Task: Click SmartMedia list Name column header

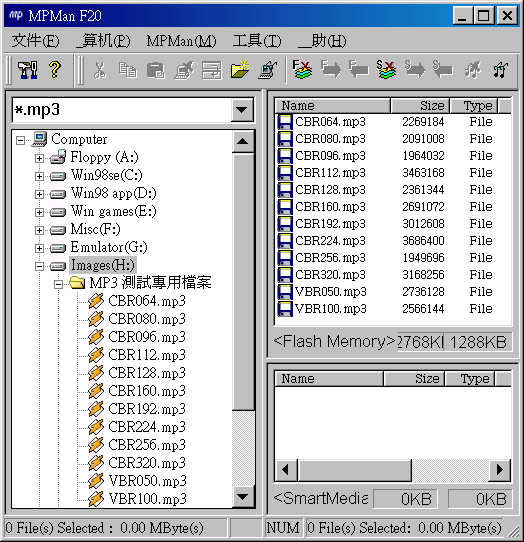Action: tap(329, 379)
